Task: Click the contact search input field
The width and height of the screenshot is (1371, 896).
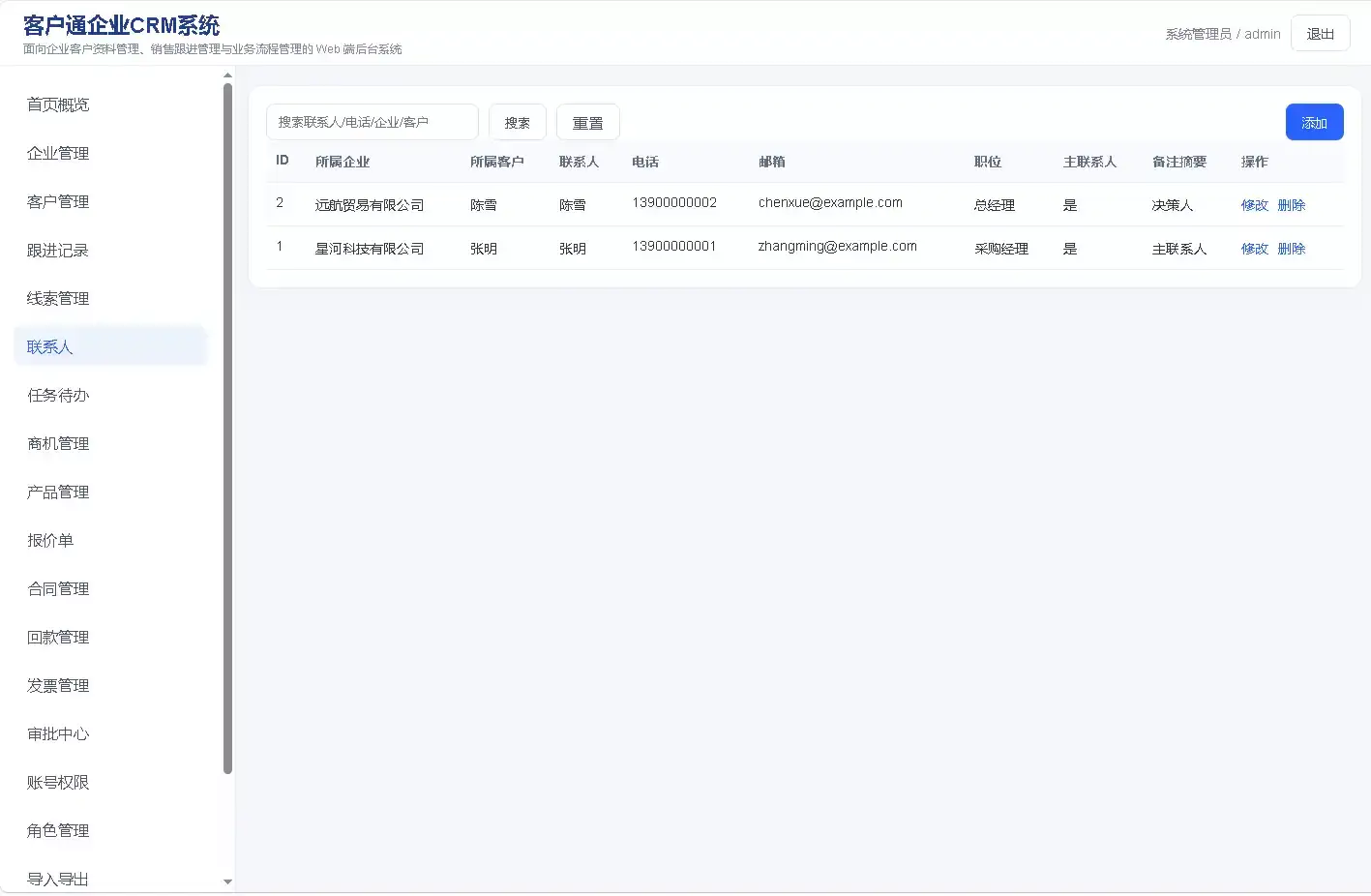Action: point(372,122)
